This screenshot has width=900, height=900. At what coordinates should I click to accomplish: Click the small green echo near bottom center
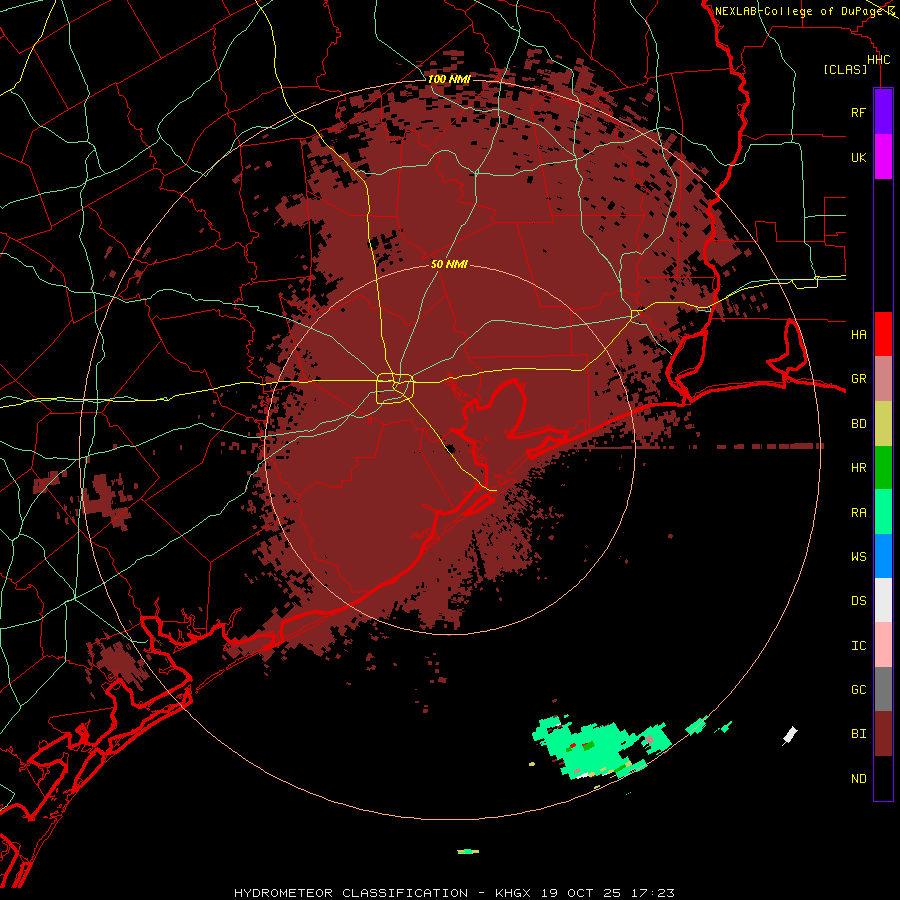(468, 851)
